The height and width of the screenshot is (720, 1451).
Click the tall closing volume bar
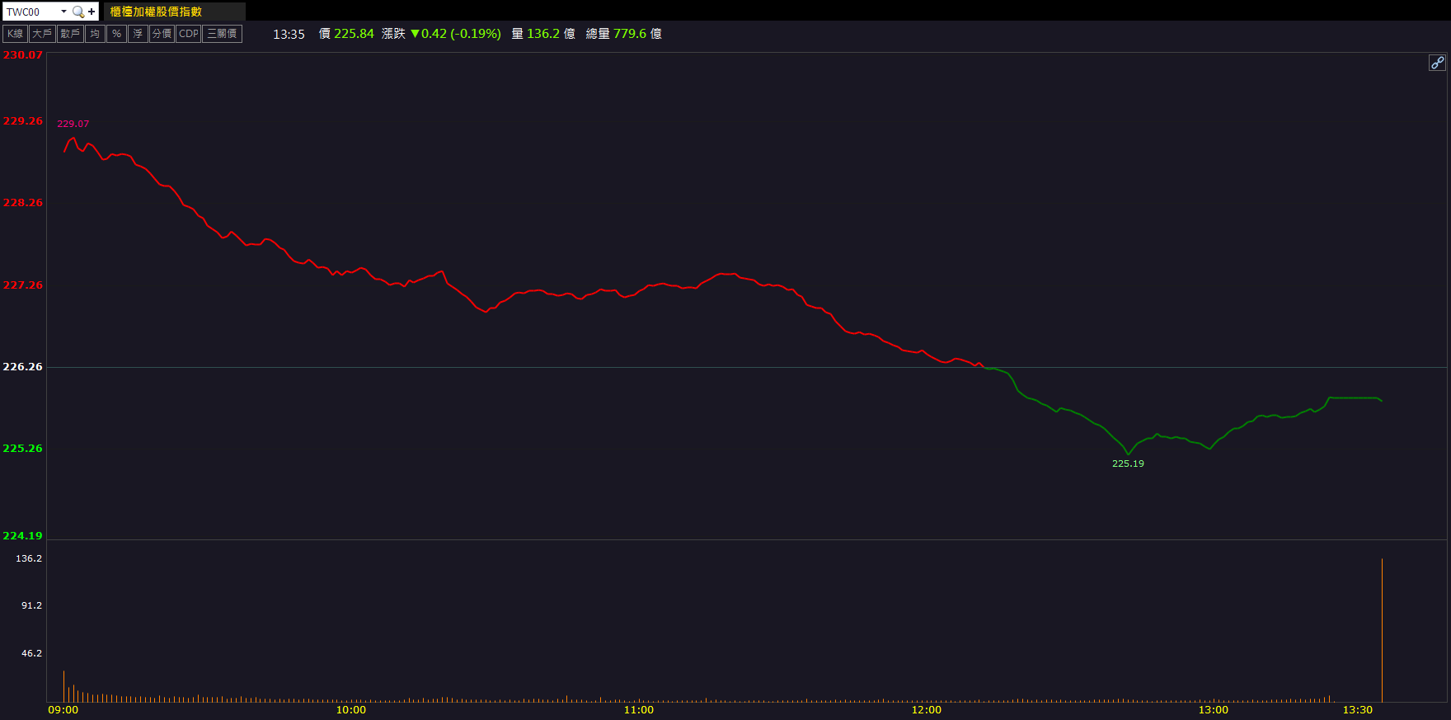pyautogui.click(x=1382, y=630)
